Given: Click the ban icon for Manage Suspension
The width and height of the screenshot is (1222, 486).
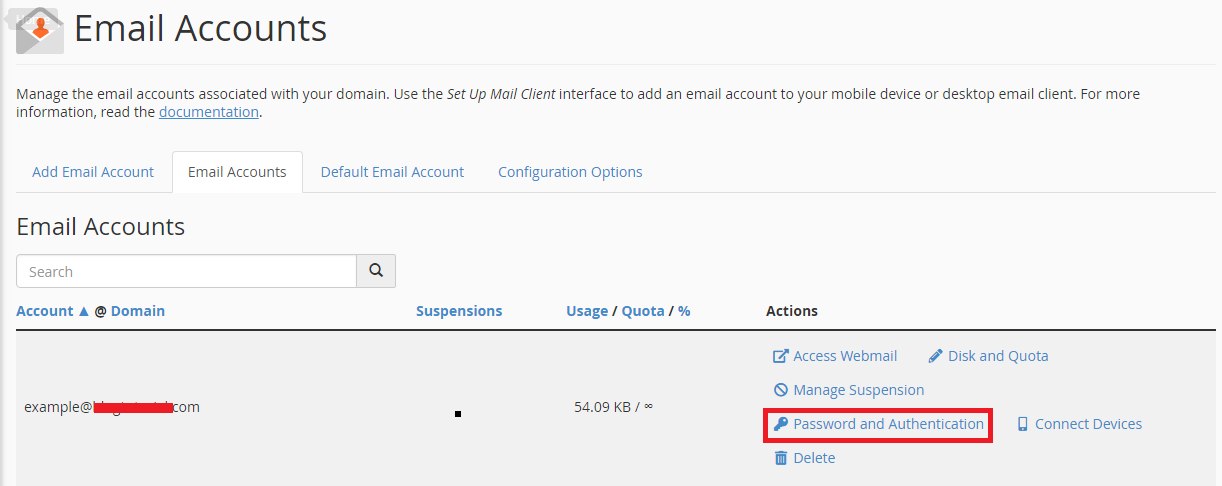Looking at the screenshot, I should [781, 390].
